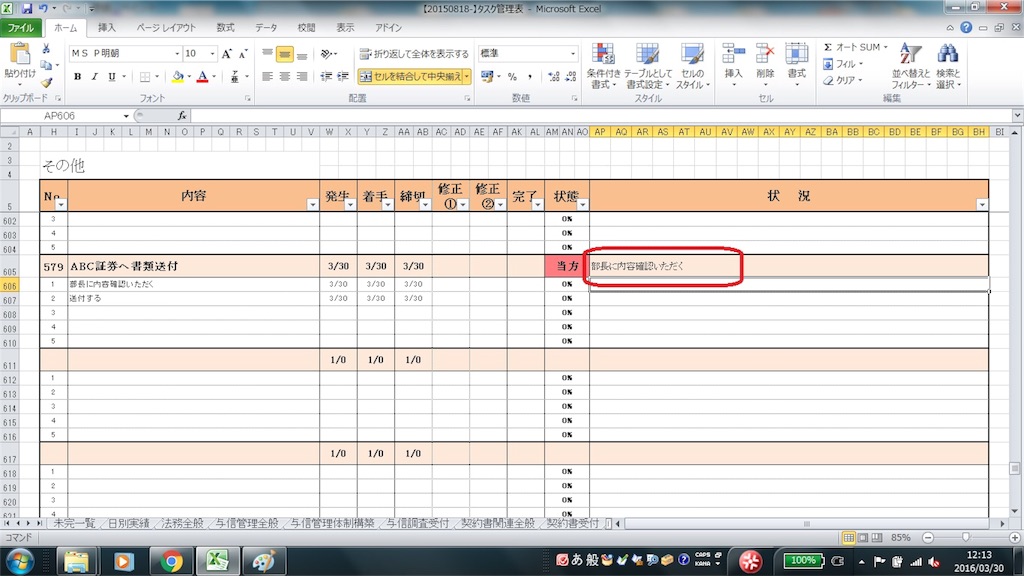1024x576 pixels.
Task: Open Cell Styles (セルのスタイル)
Action: tap(692, 65)
